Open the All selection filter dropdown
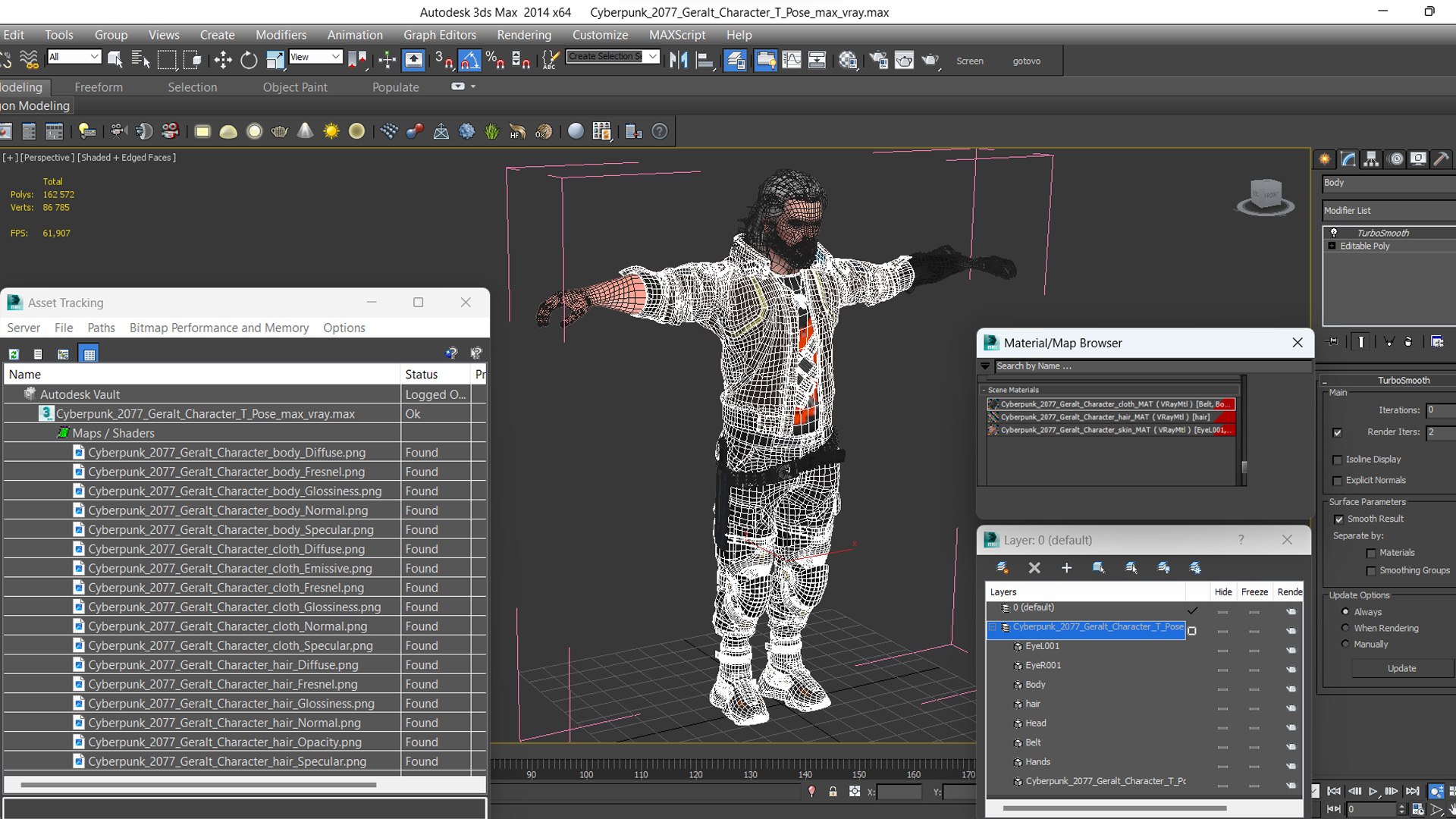The width and height of the screenshot is (1456, 819). click(x=74, y=57)
